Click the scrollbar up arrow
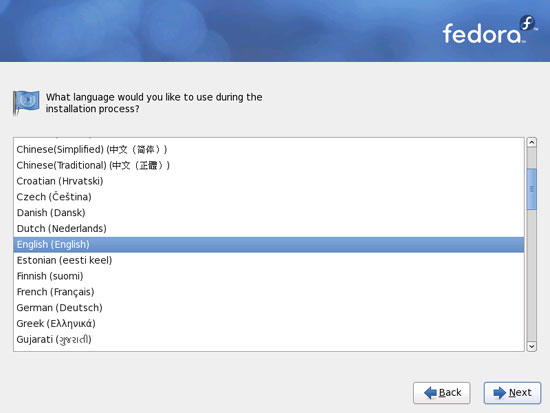This screenshot has width=550, height=413. click(x=531, y=142)
